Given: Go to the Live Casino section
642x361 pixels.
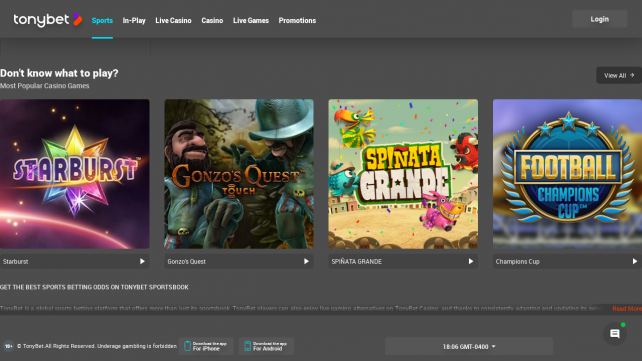Looking at the screenshot, I should click(x=173, y=20).
